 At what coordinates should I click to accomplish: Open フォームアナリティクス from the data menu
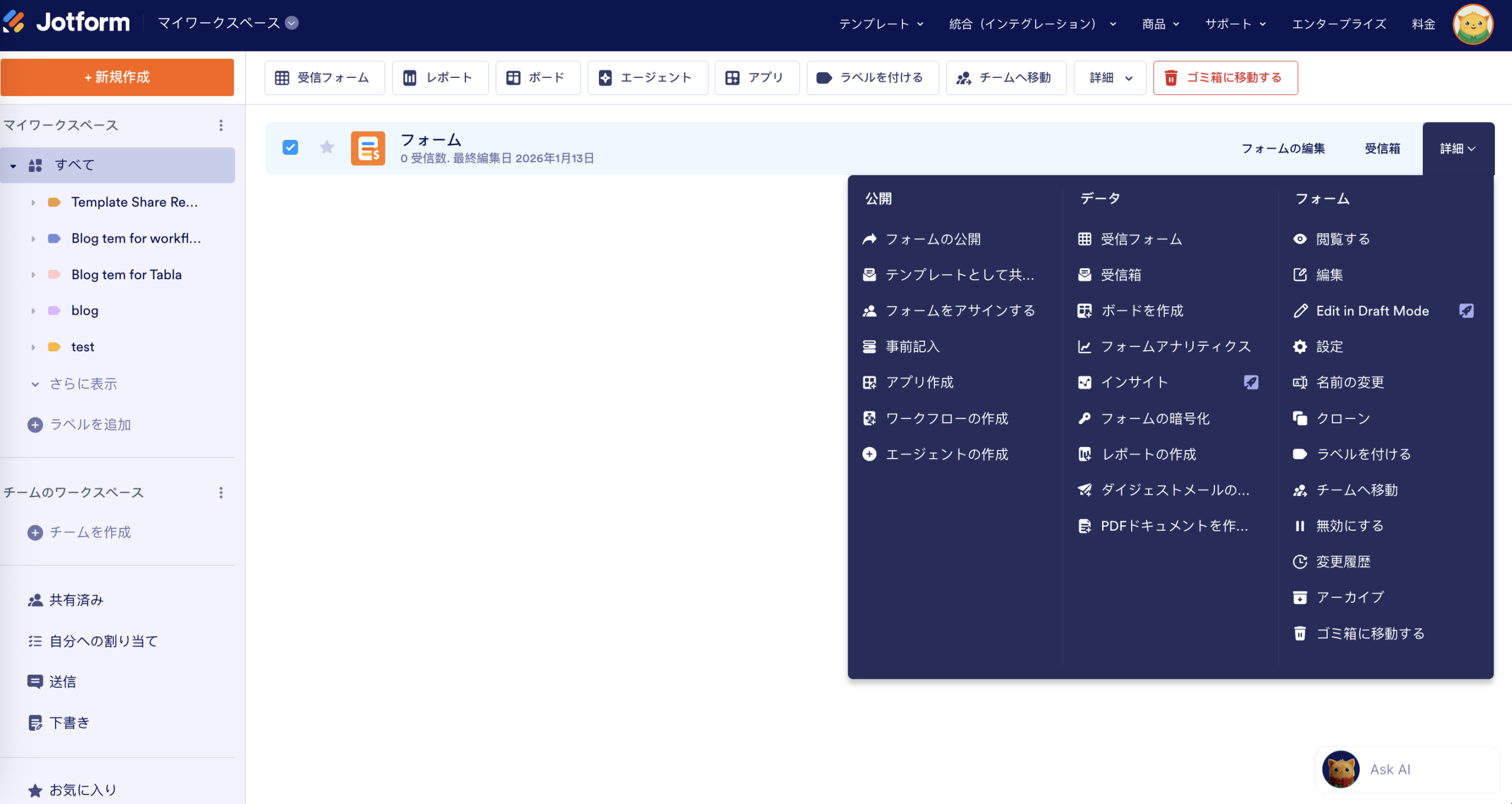coord(1175,347)
